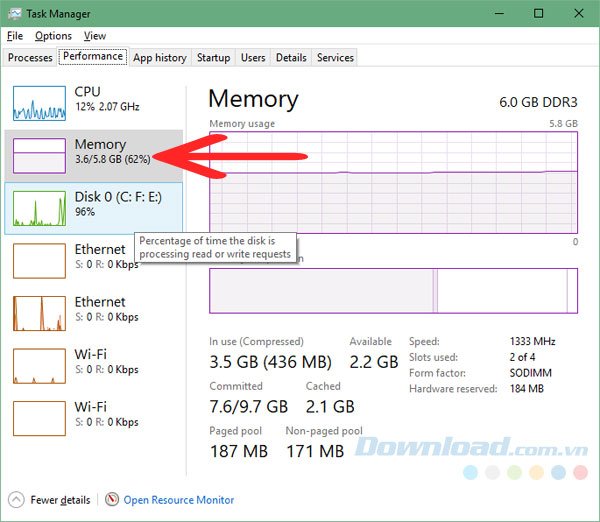The height and width of the screenshot is (522, 600).
Task: Click the Memory composition bar
Action: [x=392, y=291]
